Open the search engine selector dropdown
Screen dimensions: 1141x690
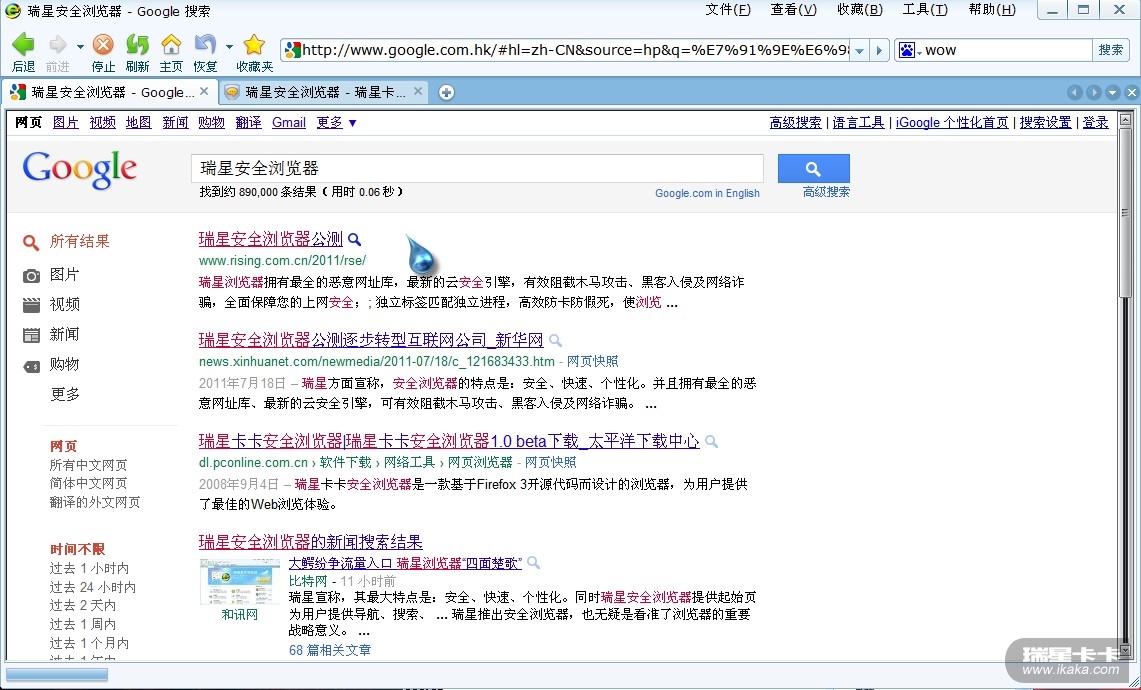pyautogui.click(x=908, y=50)
